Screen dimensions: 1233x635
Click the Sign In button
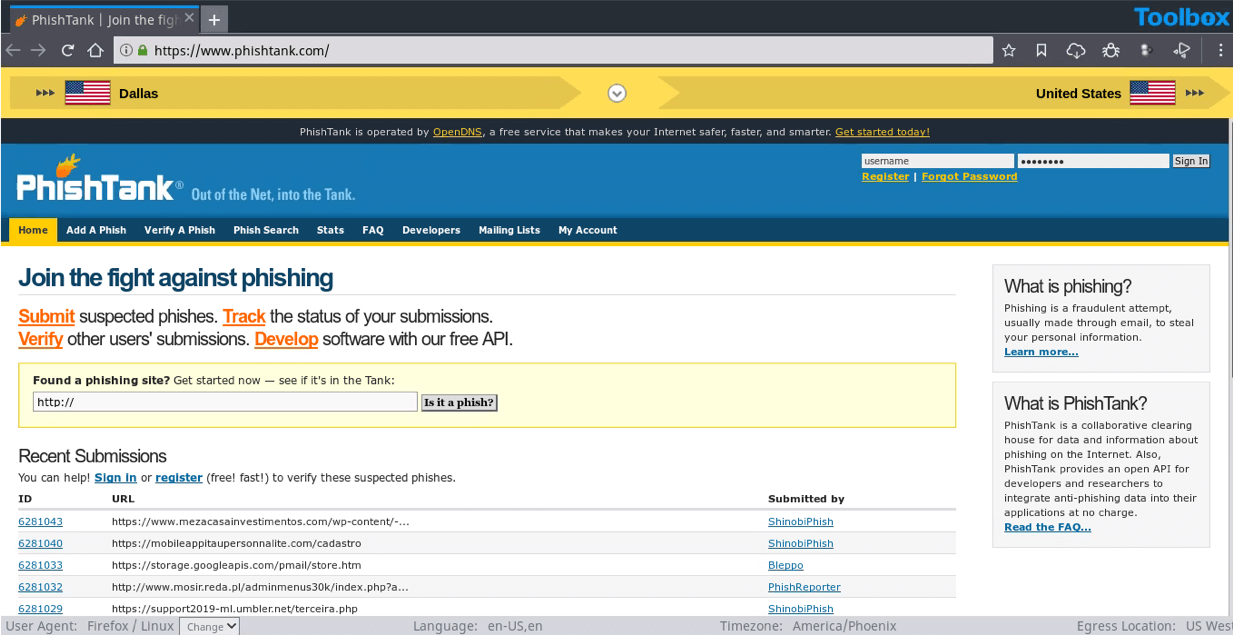tap(1191, 161)
